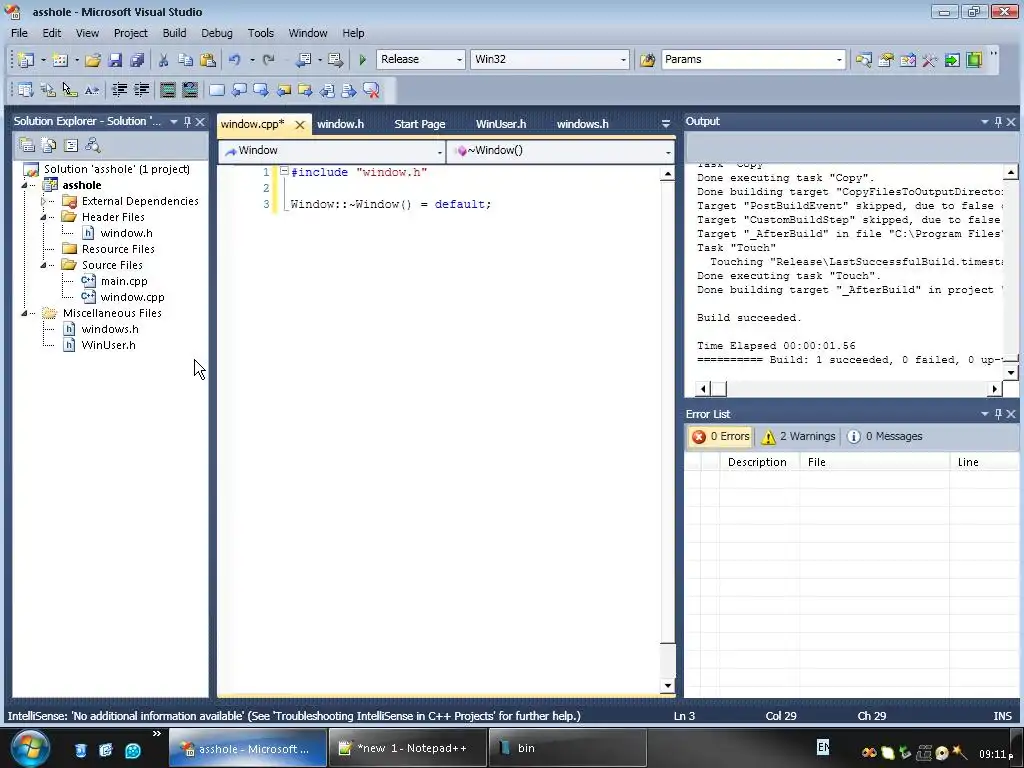Collapse the code outlining box on line 1
The image size is (1024, 768).
click(284, 171)
